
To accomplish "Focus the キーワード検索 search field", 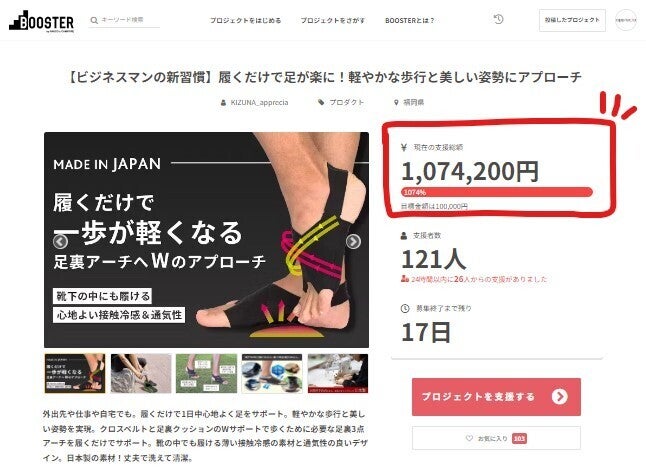I will [x=129, y=20].
